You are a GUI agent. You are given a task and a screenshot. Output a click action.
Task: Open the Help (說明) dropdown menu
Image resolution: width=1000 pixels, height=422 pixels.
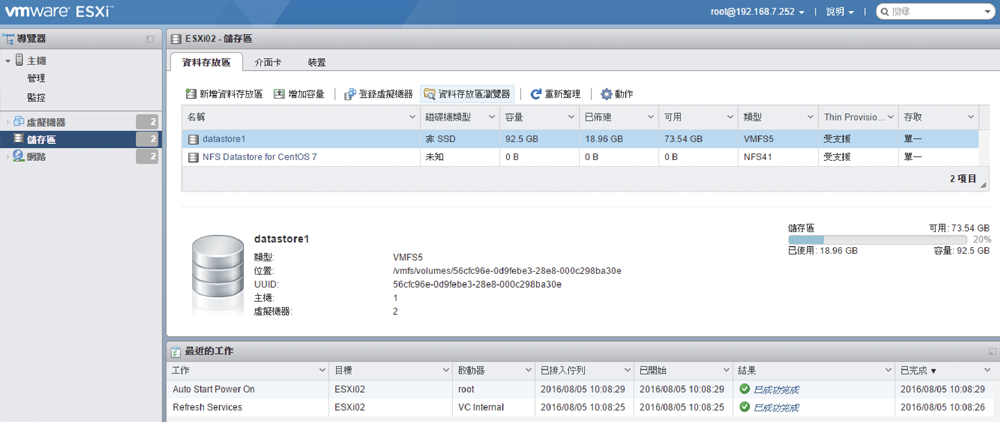(x=839, y=12)
